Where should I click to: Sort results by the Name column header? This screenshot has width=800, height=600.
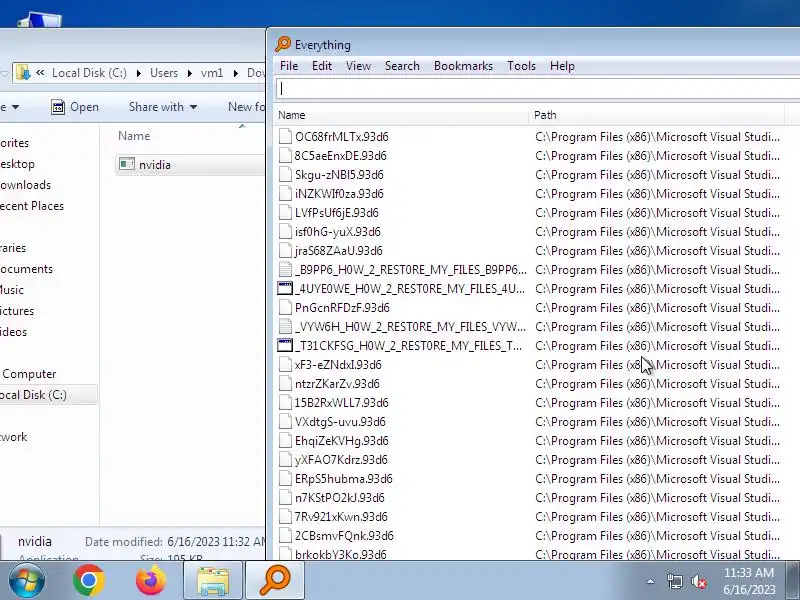[402, 115]
